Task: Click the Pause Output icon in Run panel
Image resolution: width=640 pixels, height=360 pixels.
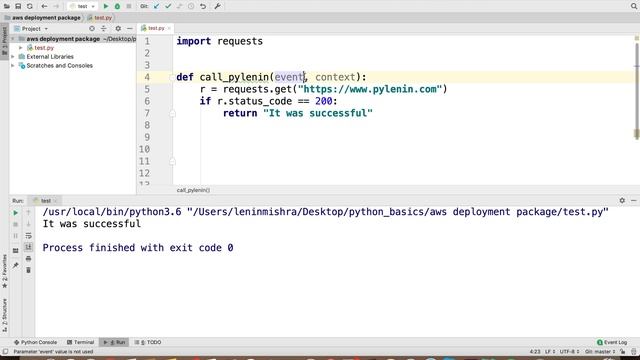Action: tap(16, 236)
